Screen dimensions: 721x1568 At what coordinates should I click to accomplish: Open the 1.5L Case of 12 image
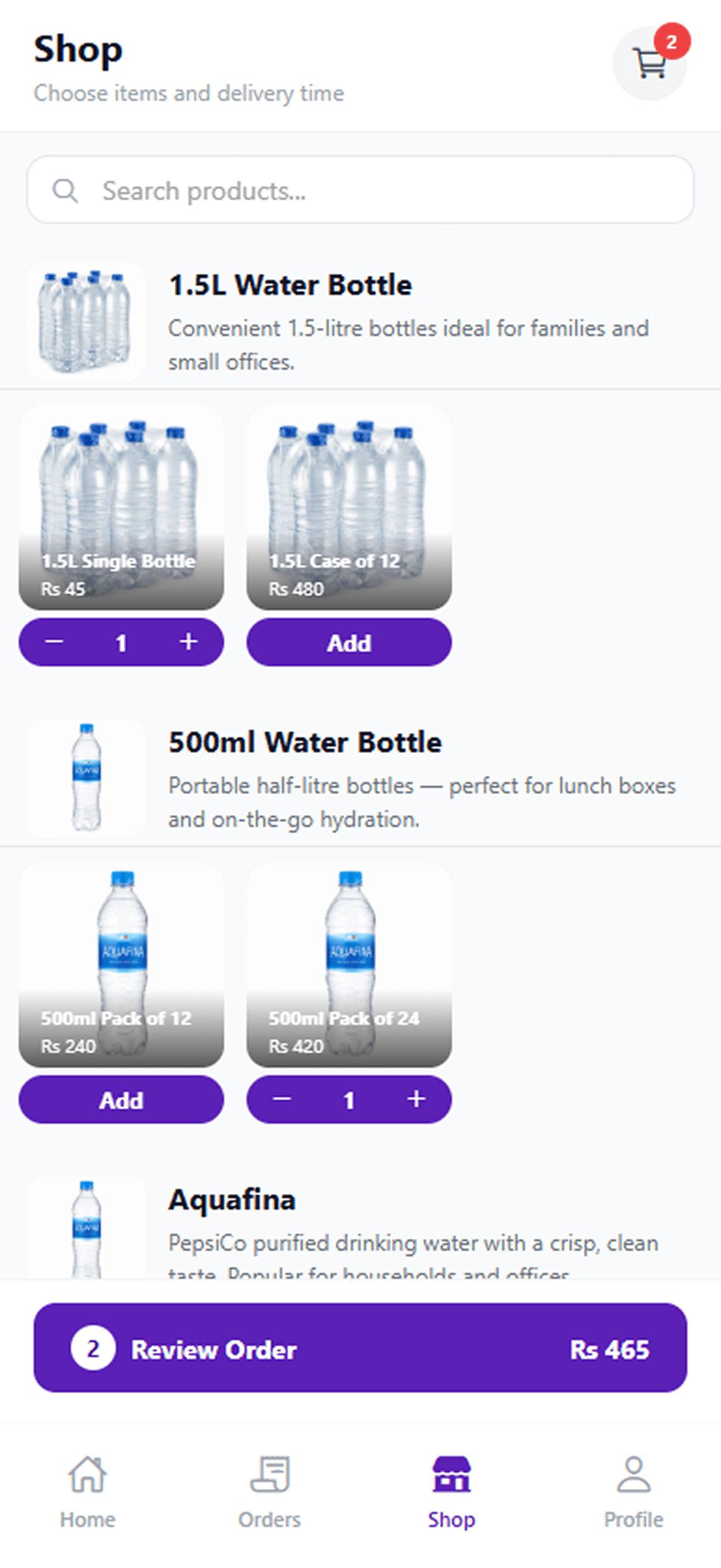pos(349,508)
